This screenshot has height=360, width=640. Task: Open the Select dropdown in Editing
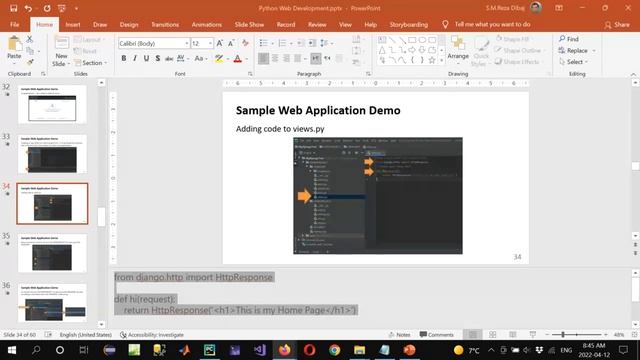click(574, 62)
